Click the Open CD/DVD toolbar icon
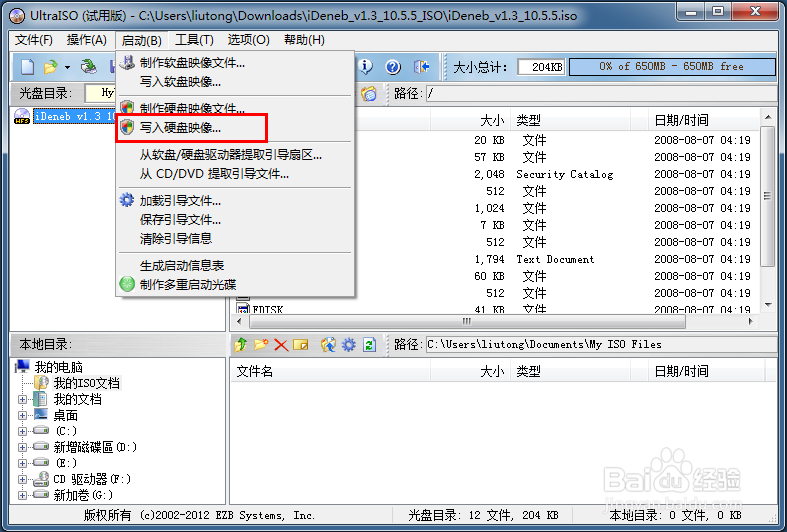 89,66
